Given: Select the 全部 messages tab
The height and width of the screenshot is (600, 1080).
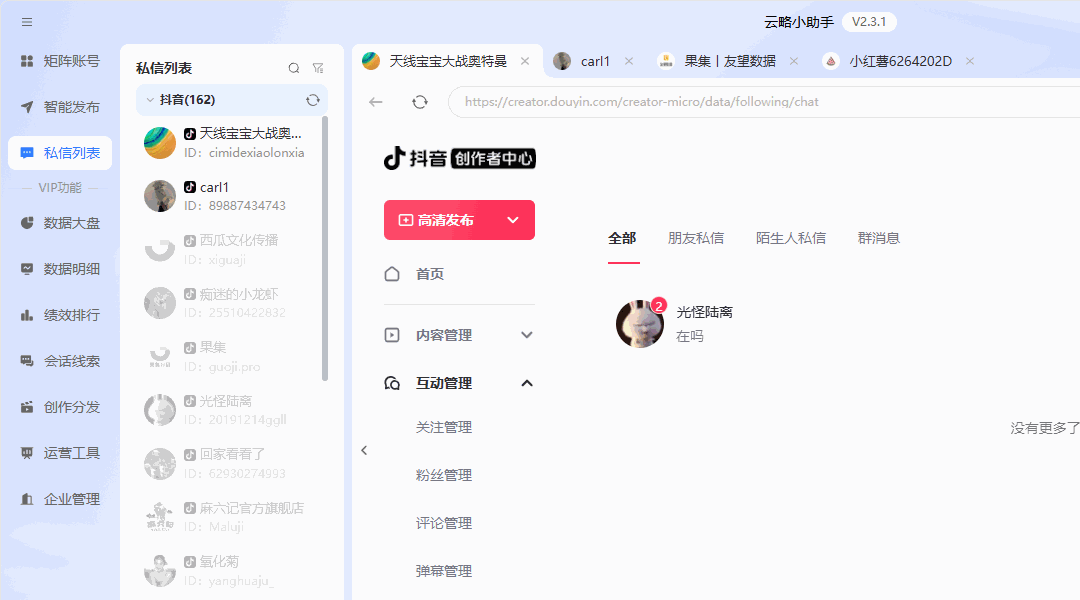Looking at the screenshot, I should 622,238.
